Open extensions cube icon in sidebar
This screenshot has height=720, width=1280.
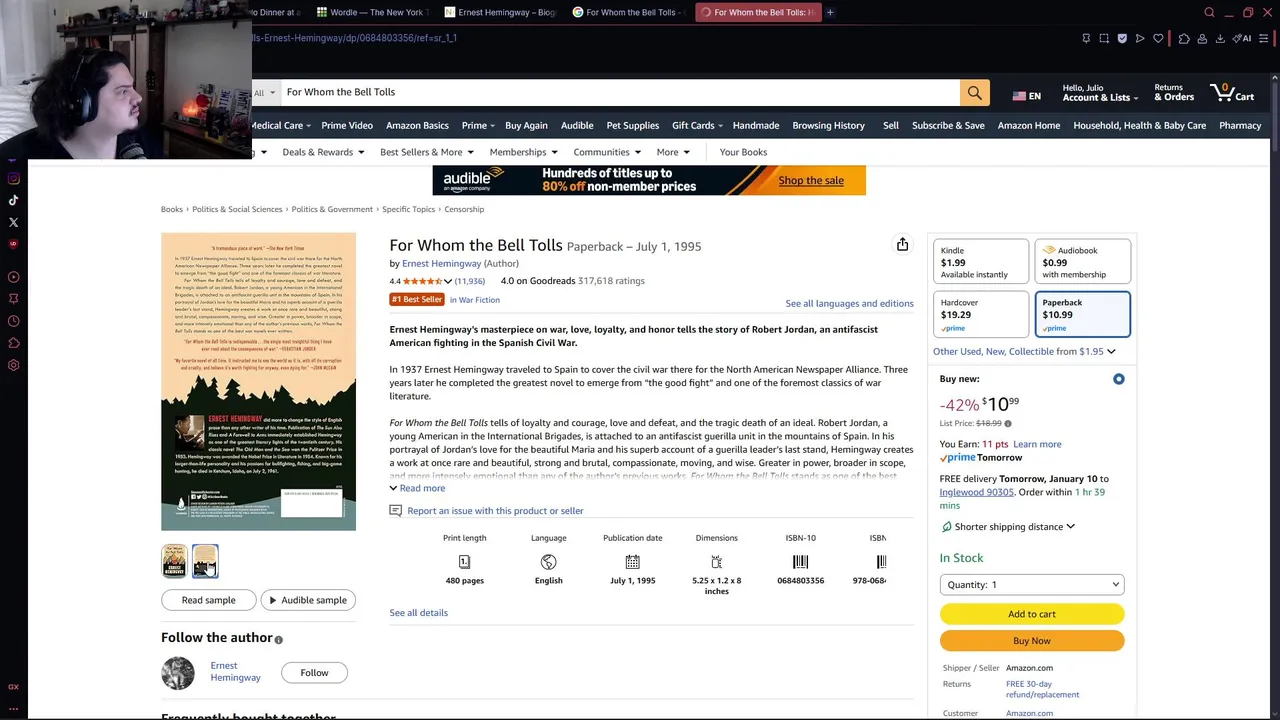pos(13,343)
